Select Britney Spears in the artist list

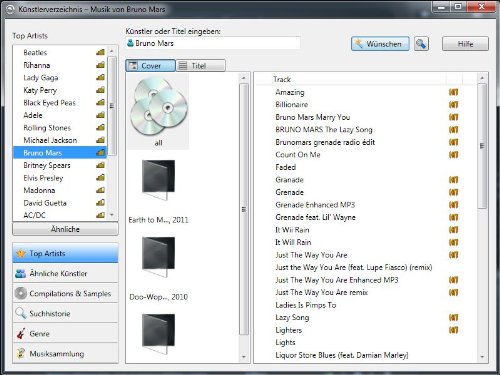(x=60, y=165)
